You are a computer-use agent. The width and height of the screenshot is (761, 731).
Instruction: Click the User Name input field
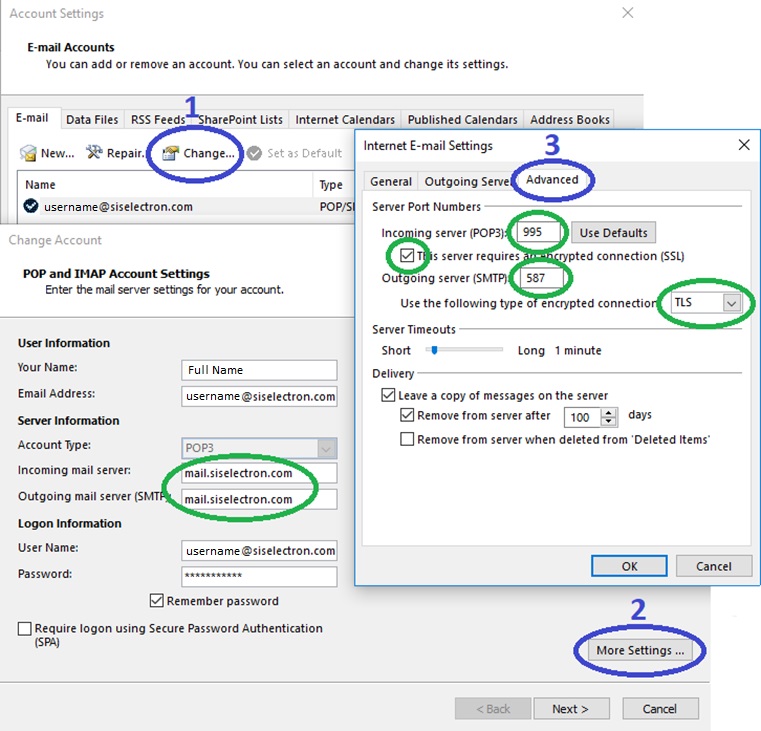(259, 550)
